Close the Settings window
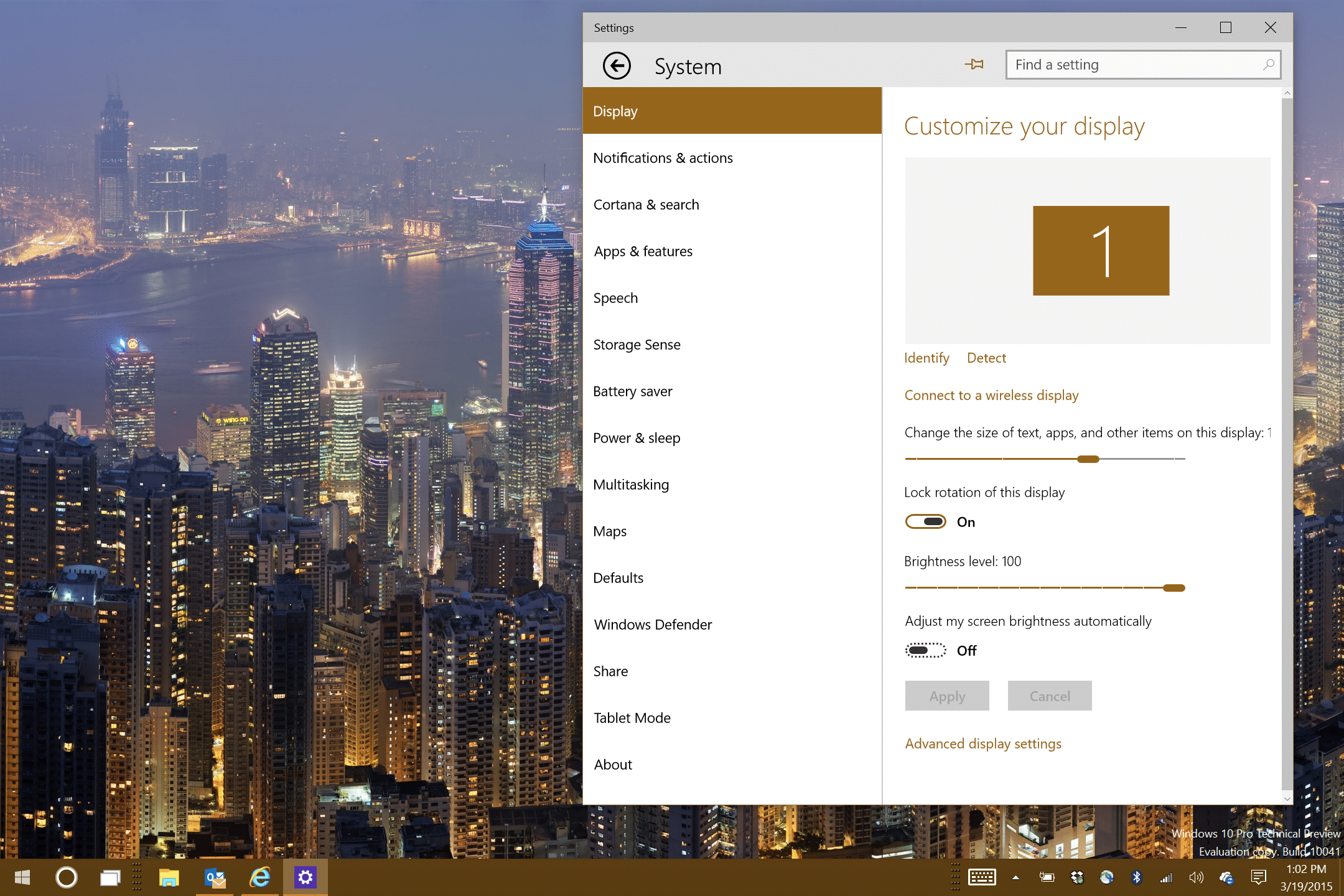 point(1271,28)
